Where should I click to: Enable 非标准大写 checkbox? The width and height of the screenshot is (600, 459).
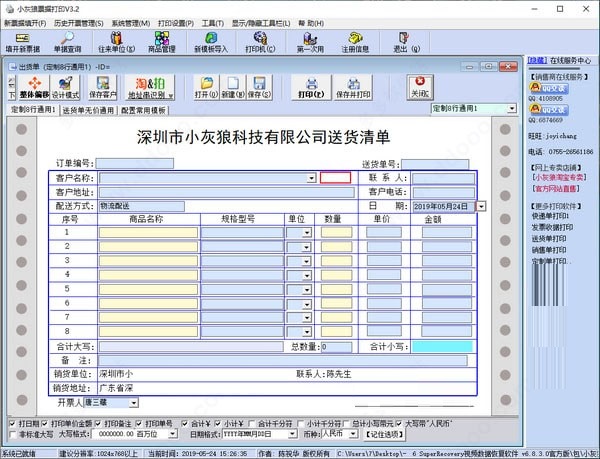click(13, 434)
